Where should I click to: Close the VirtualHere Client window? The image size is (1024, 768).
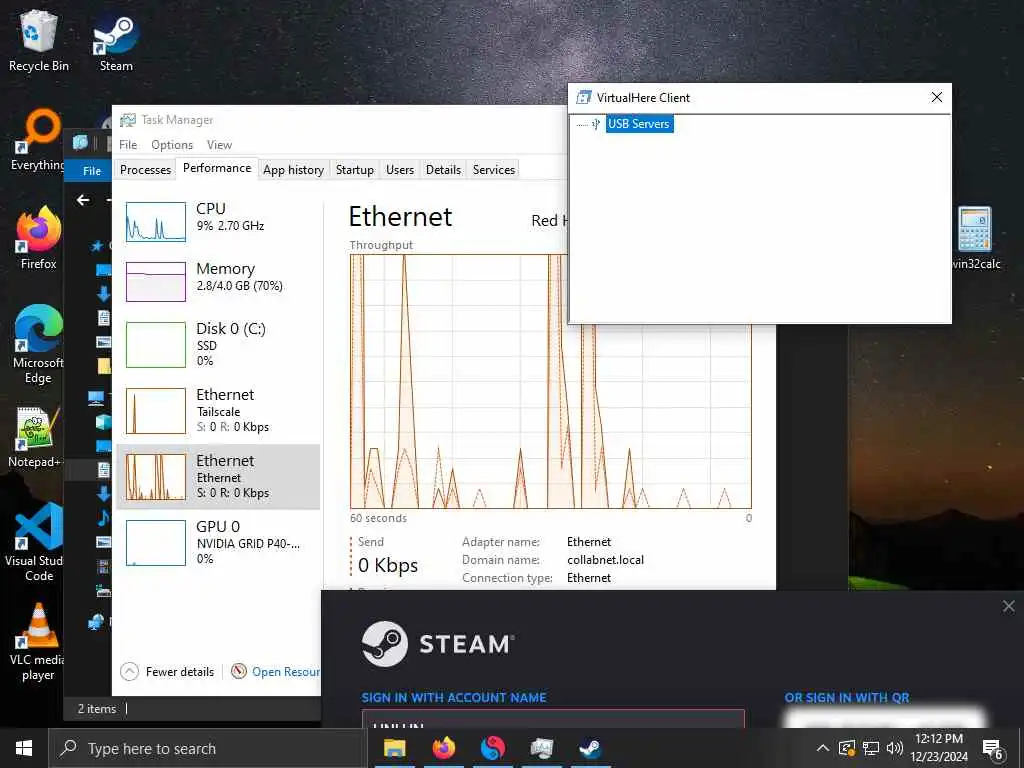[x=936, y=97]
